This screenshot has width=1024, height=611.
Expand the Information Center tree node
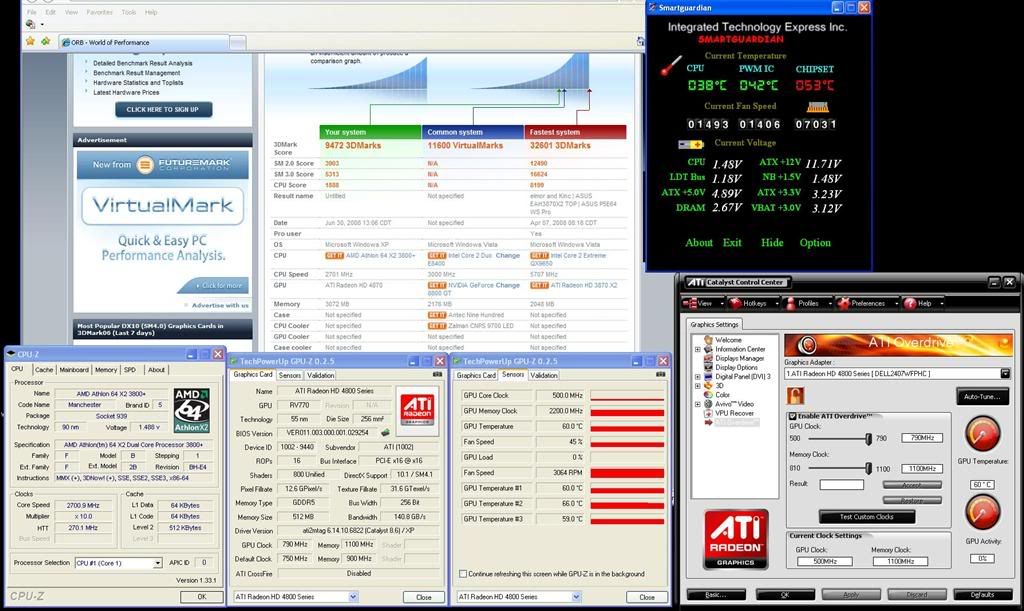point(698,349)
